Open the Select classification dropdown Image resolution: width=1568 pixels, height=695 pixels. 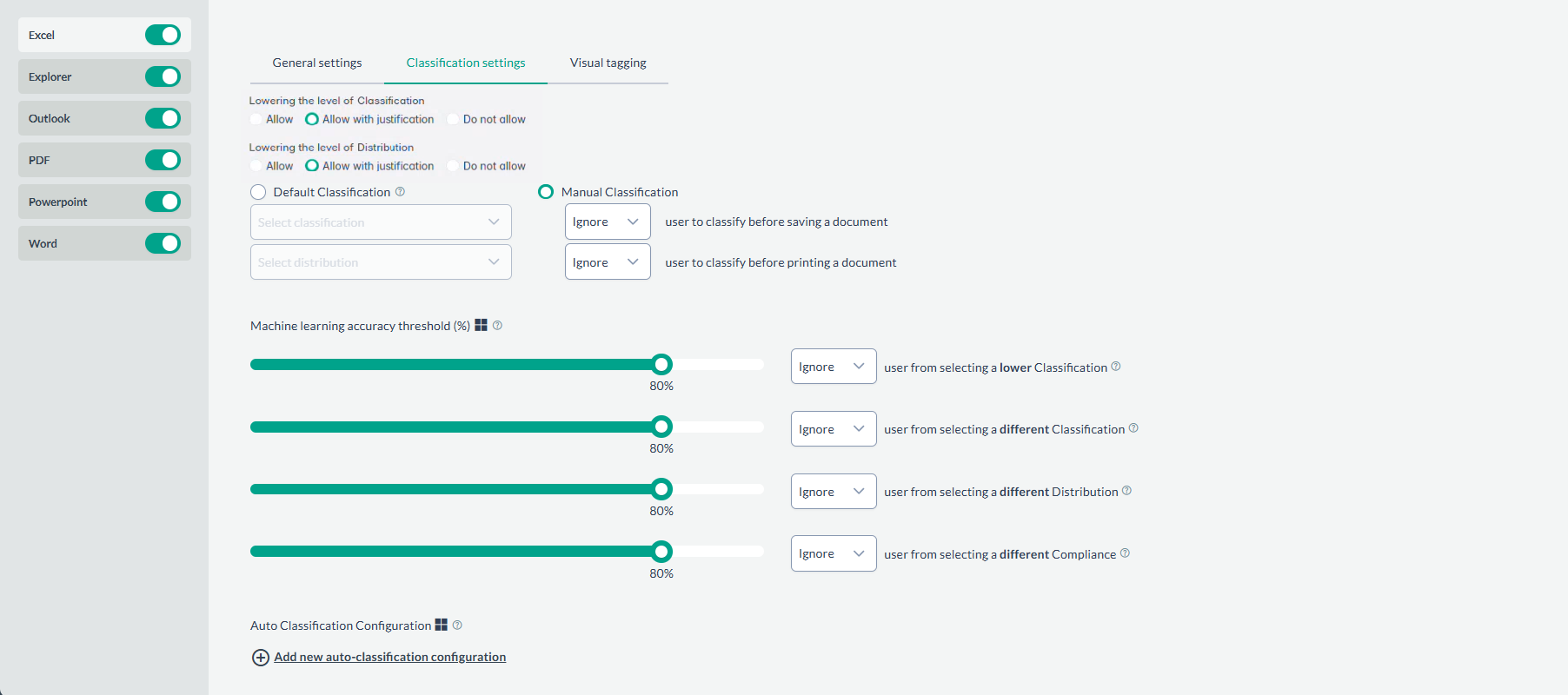(381, 222)
